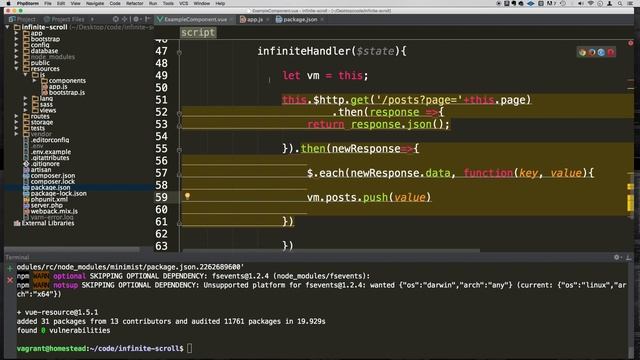Select composer.json in project tree
The height and width of the screenshot is (360, 640).
[53, 176]
